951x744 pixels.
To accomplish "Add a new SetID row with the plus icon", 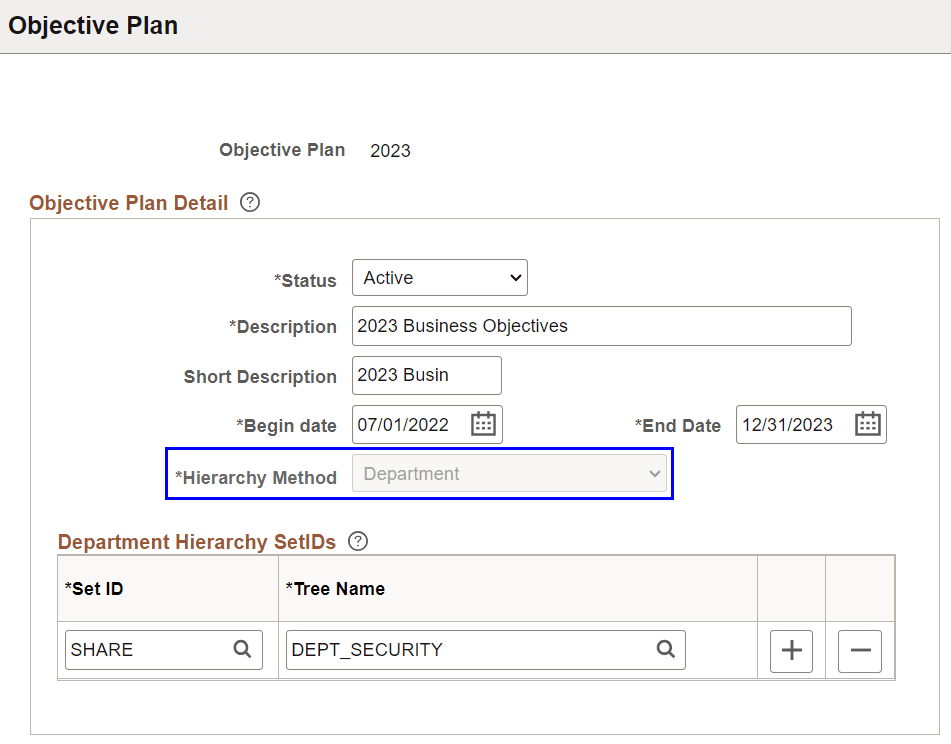I will 791,651.
